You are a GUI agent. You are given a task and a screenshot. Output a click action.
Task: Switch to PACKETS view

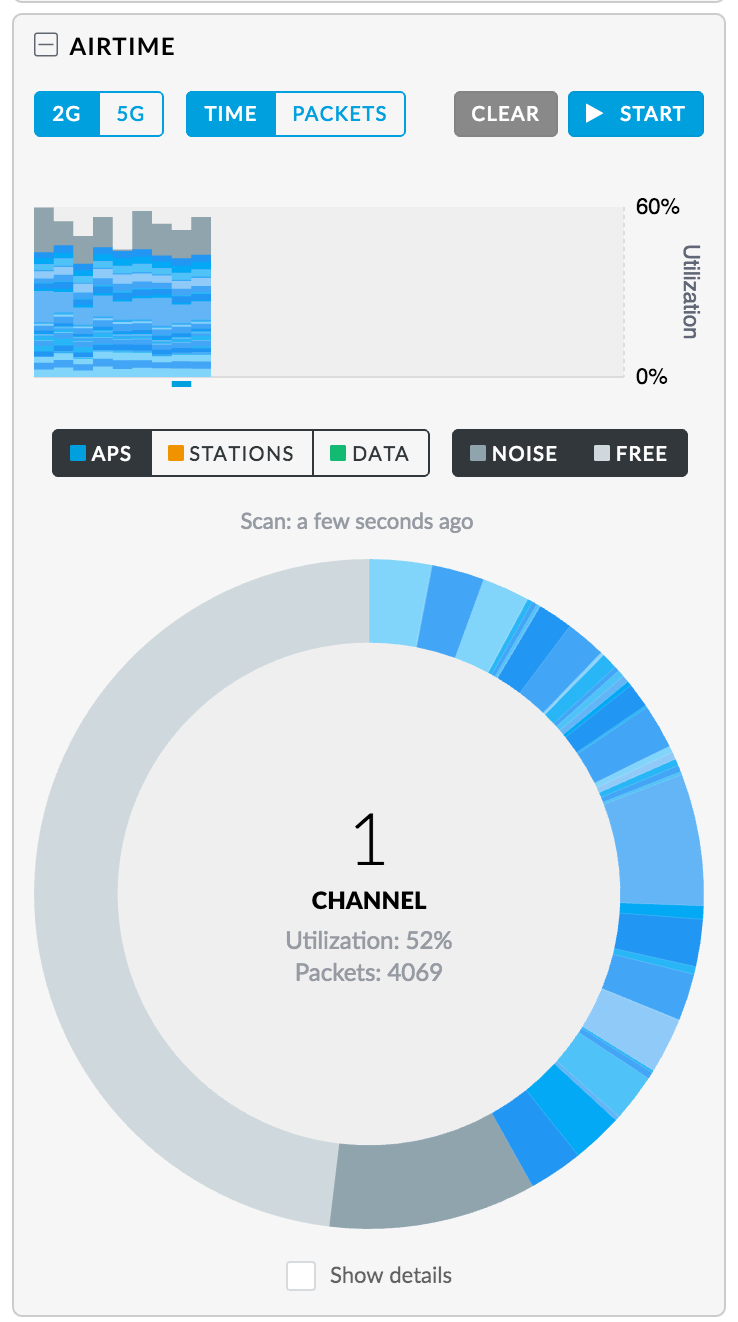(x=339, y=114)
